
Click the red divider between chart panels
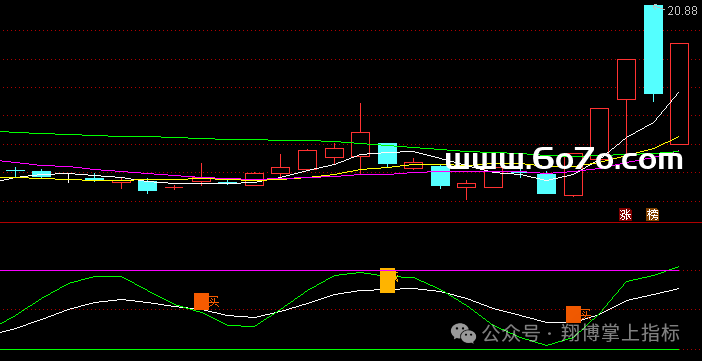[351, 222]
